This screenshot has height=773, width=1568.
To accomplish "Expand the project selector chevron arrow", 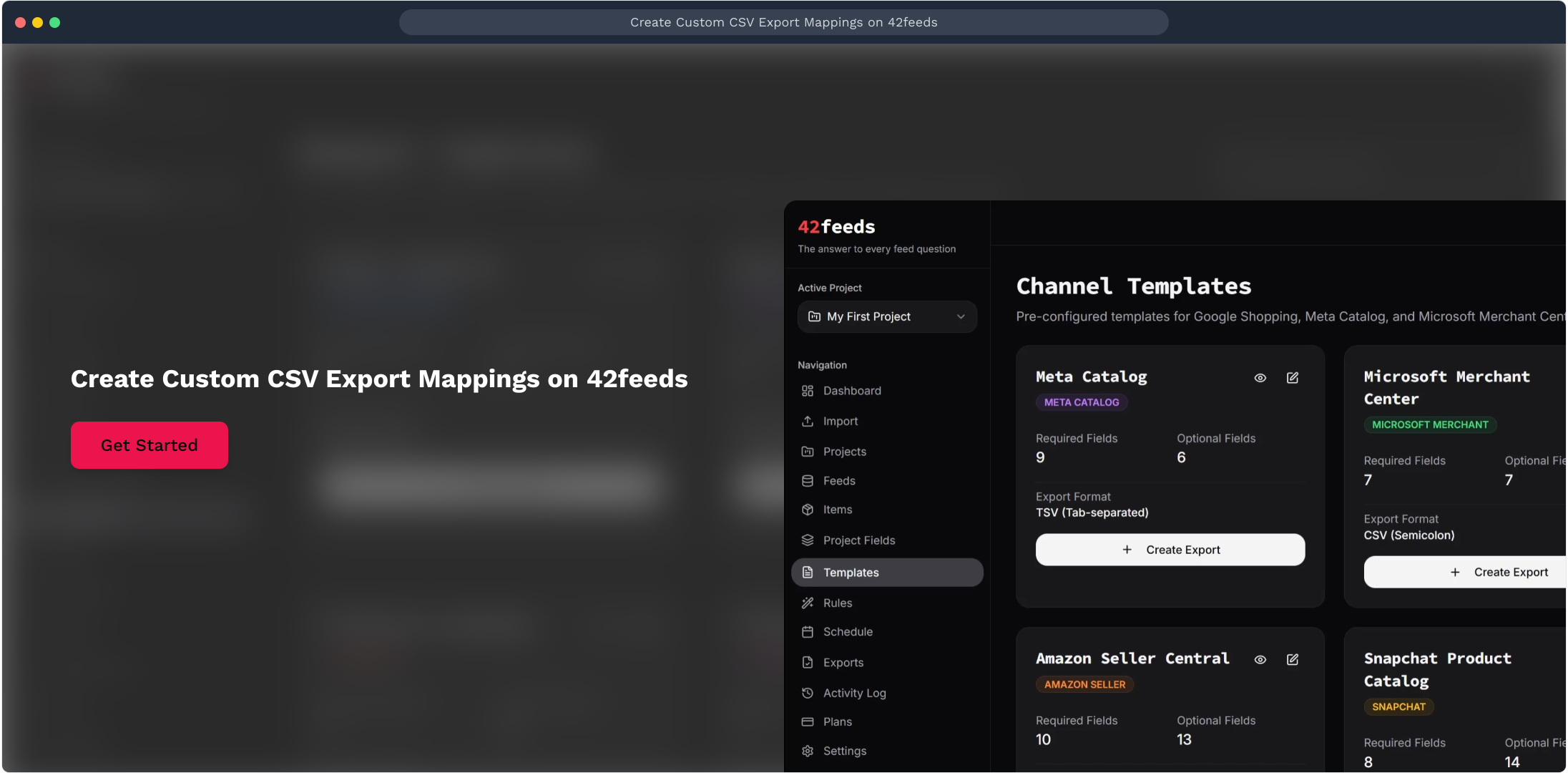I will point(961,316).
